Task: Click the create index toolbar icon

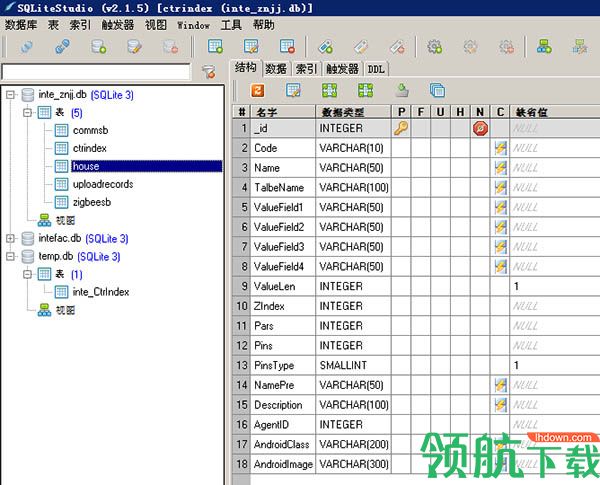Action: point(326,47)
